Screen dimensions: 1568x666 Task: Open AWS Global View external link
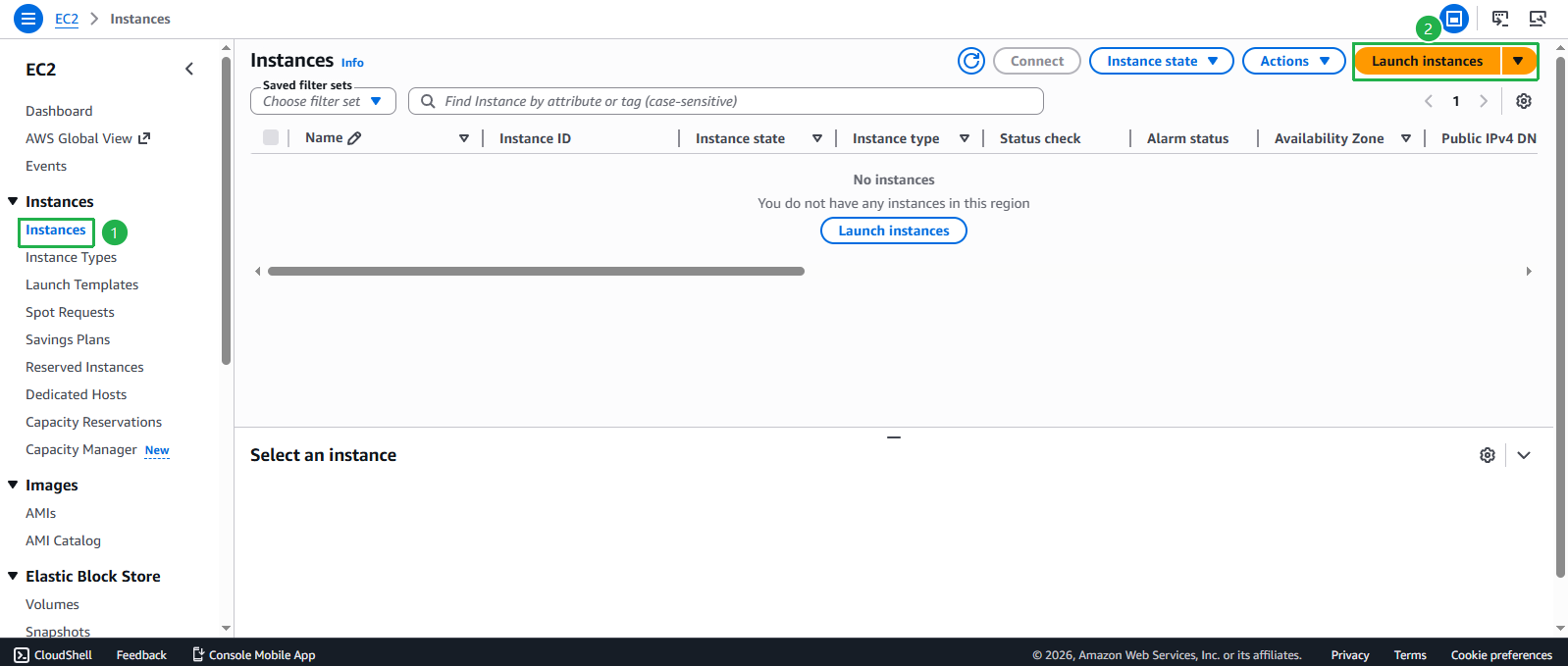pos(87,138)
